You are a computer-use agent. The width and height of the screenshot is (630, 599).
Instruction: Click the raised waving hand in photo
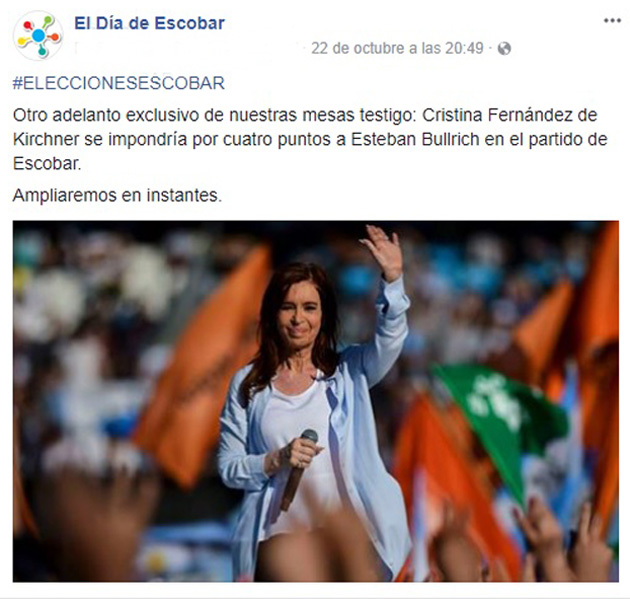point(382,252)
